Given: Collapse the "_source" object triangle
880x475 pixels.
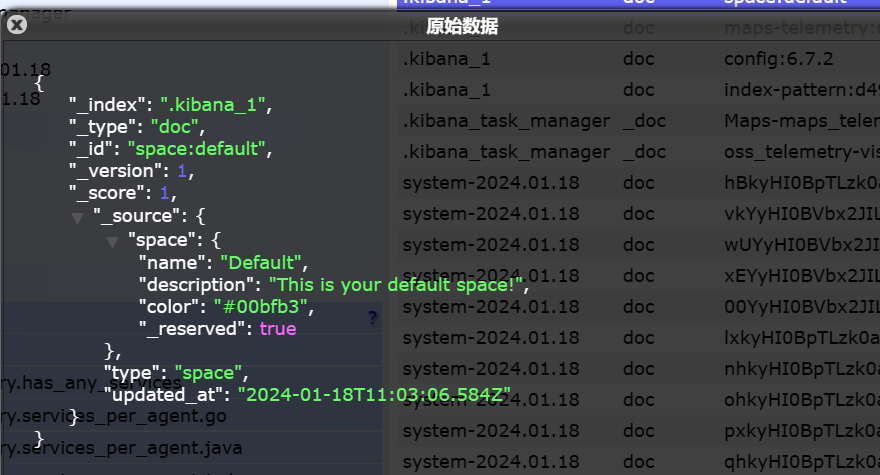Looking at the screenshot, I should [77, 218].
